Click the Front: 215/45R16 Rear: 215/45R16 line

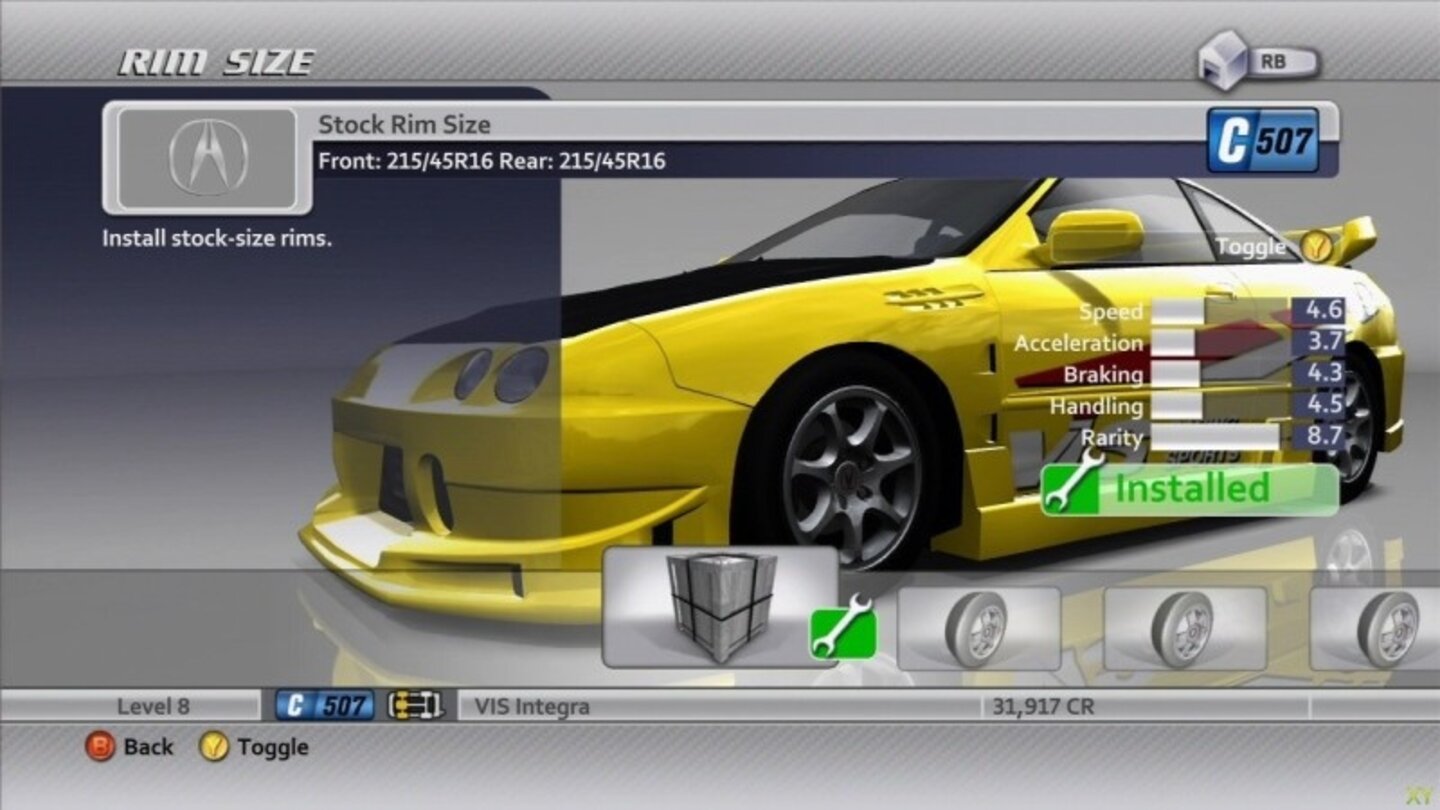(492, 160)
